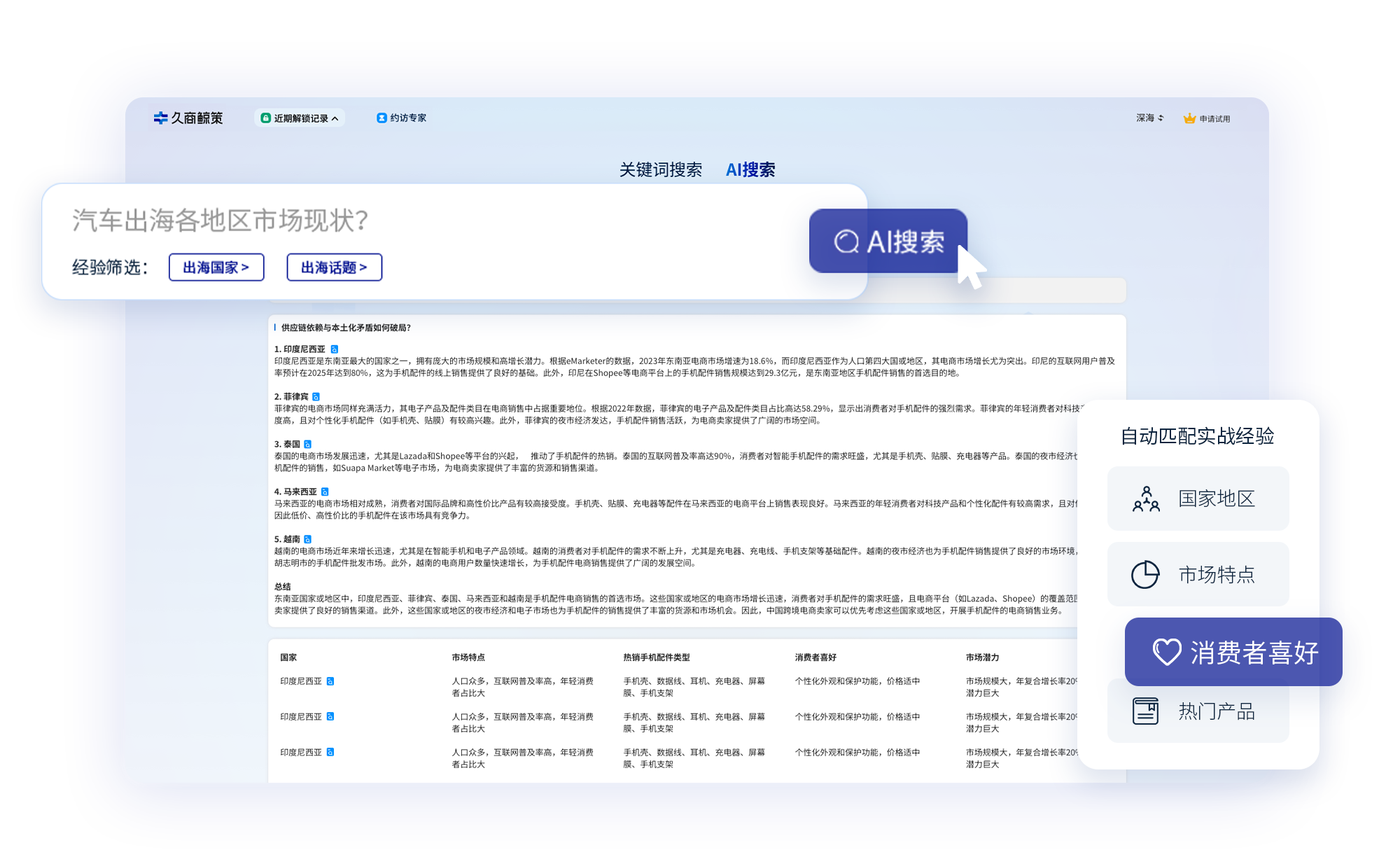Click the crown icon next to 申请试用

pyautogui.click(x=1189, y=118)
